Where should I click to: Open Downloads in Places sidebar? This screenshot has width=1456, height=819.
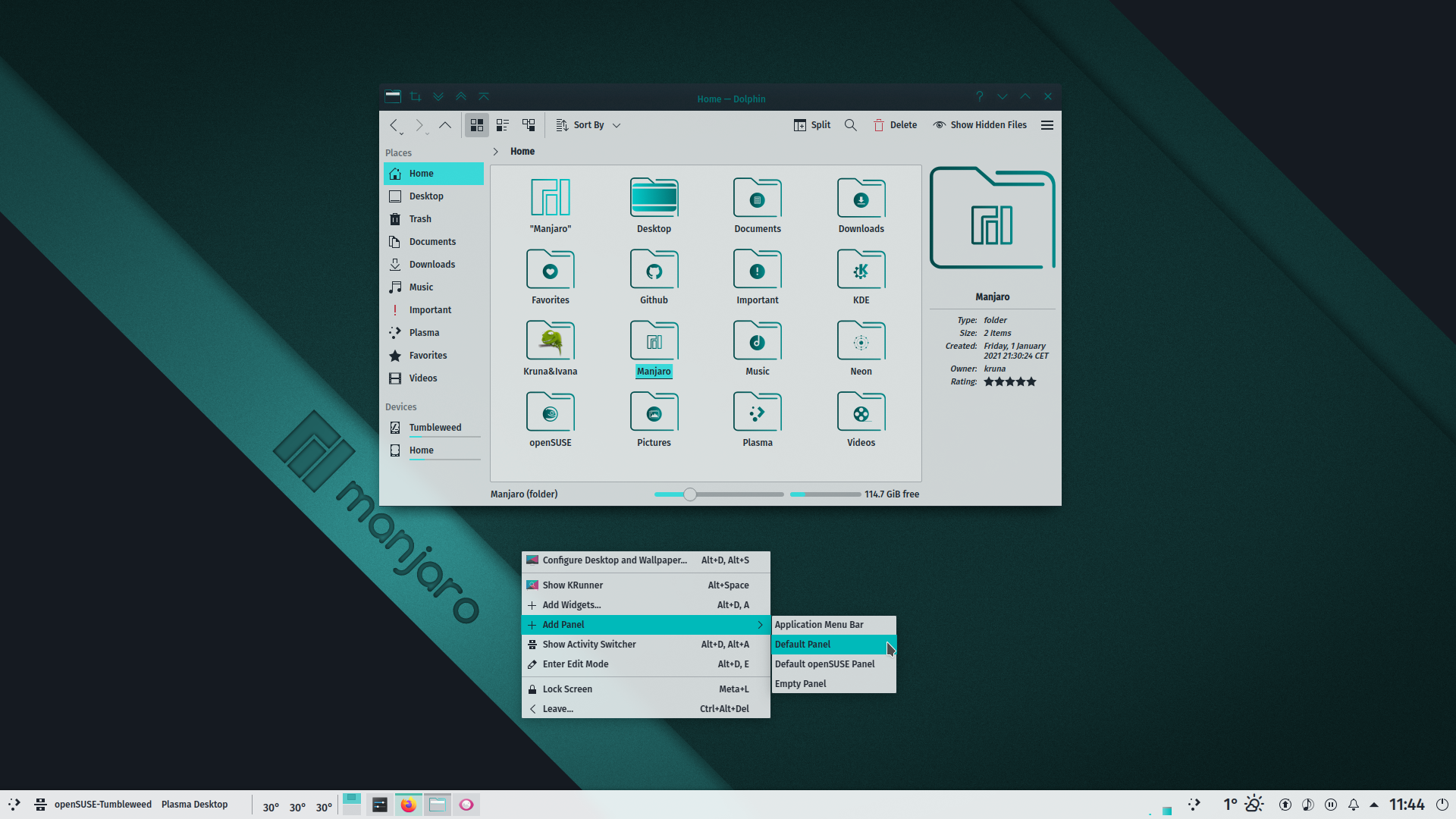(x=434, y=265)
